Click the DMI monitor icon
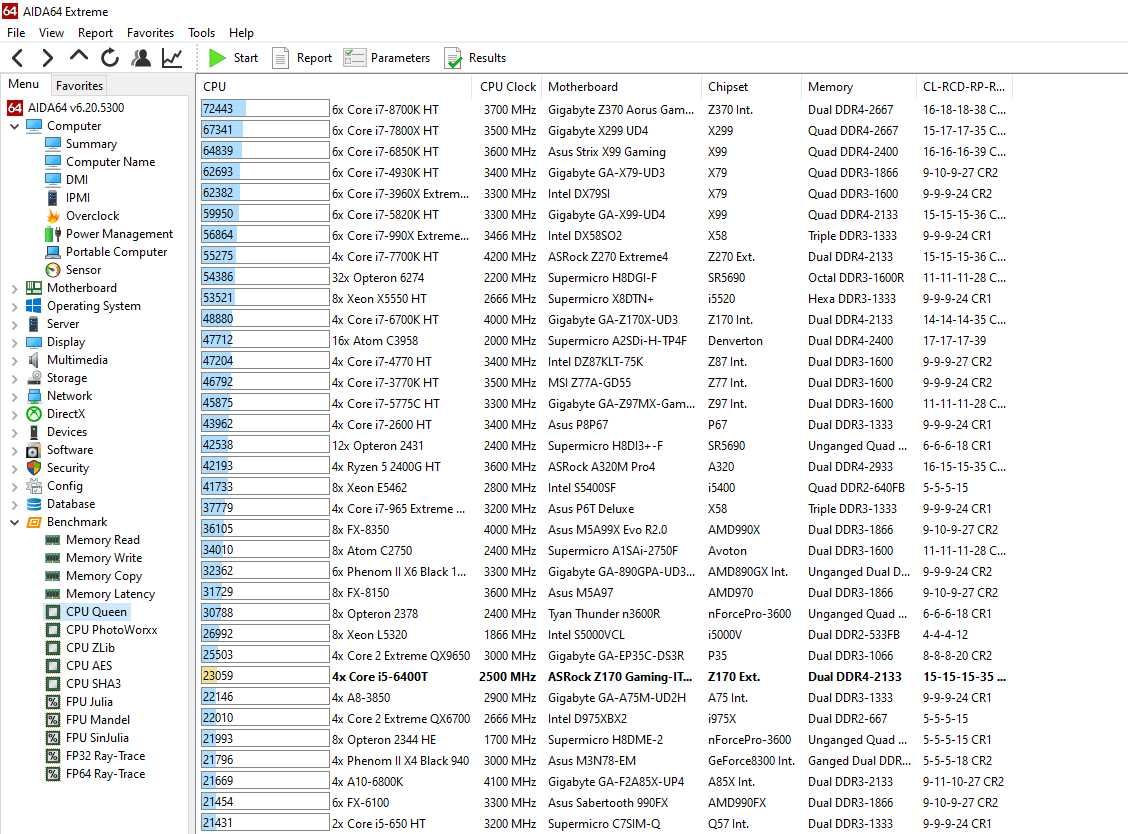 (53, 180)
